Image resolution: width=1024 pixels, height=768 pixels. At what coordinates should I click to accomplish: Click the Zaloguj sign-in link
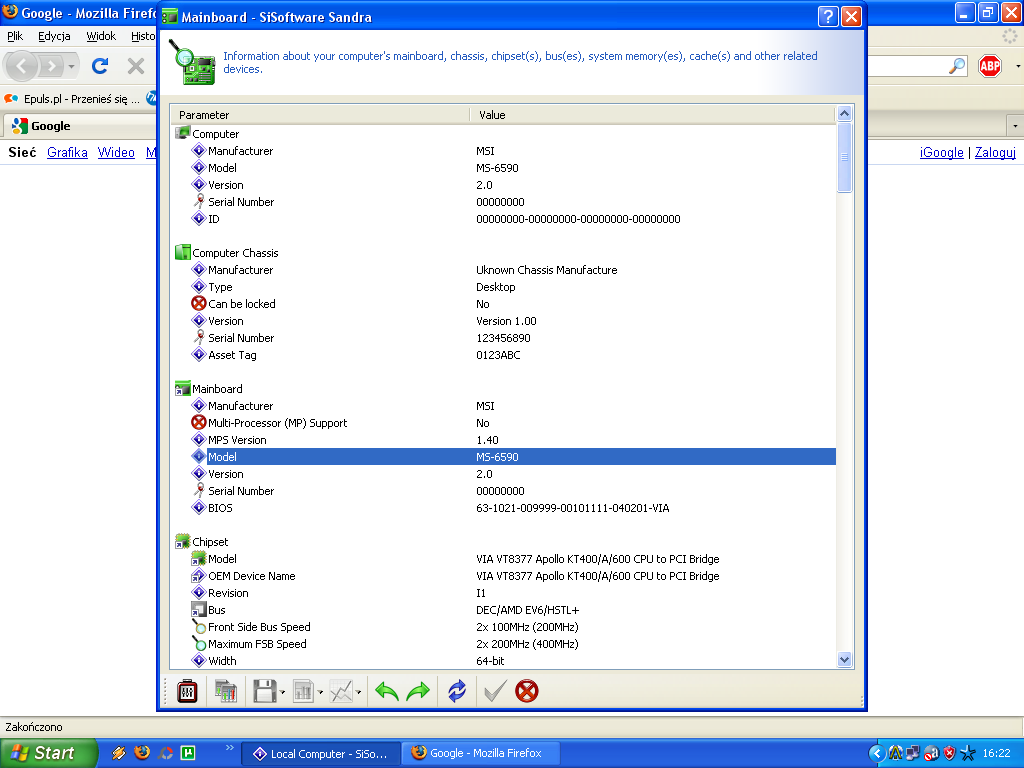pos(995,153)
